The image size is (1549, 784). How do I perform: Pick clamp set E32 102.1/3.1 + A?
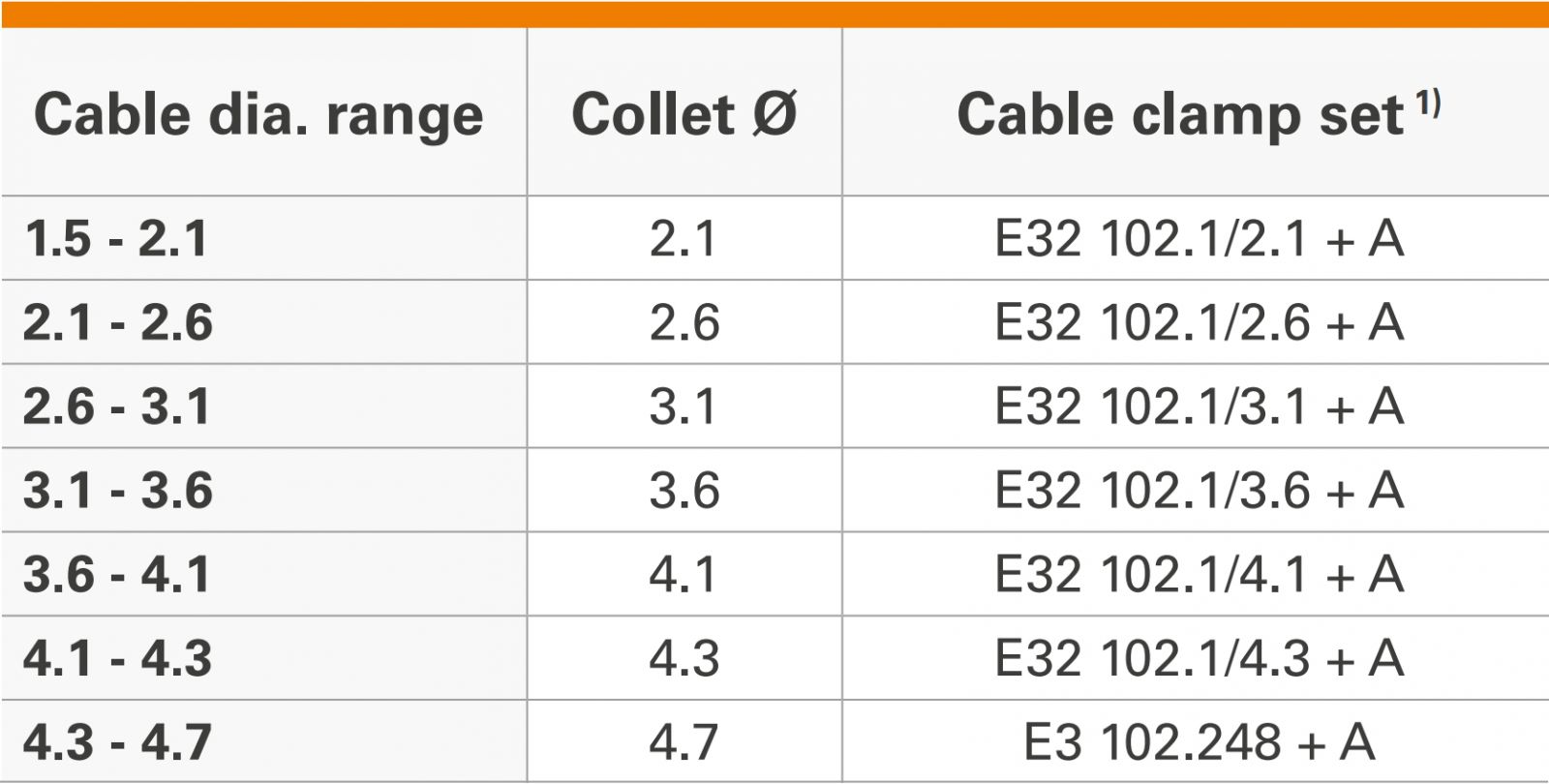click(1199, 407)
